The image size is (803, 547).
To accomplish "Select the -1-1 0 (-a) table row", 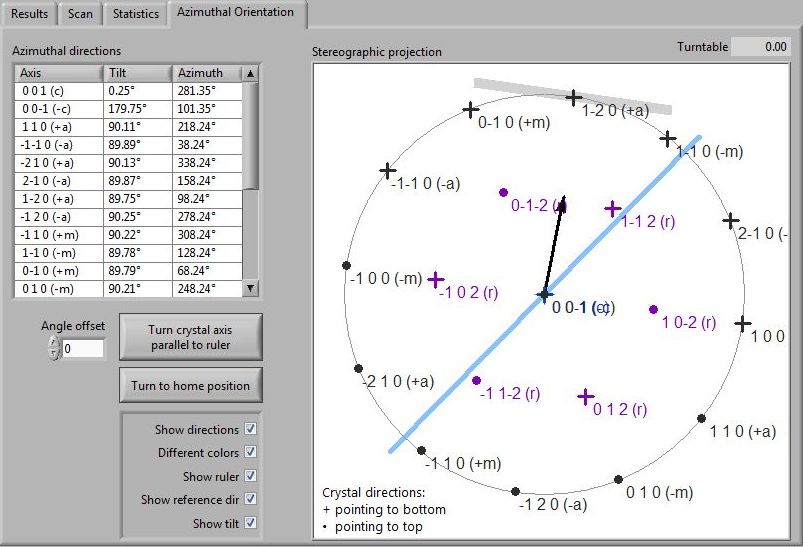I will (x=129, y=145).
